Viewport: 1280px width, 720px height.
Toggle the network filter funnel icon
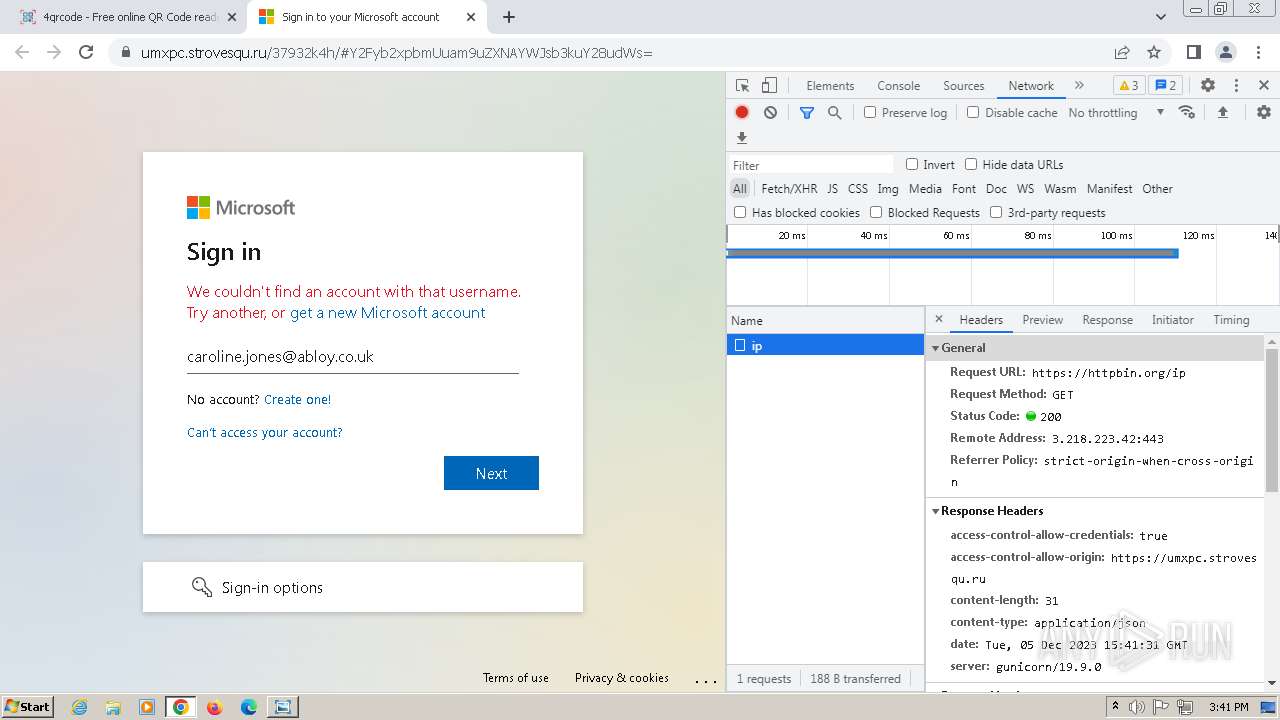[807, 113]
